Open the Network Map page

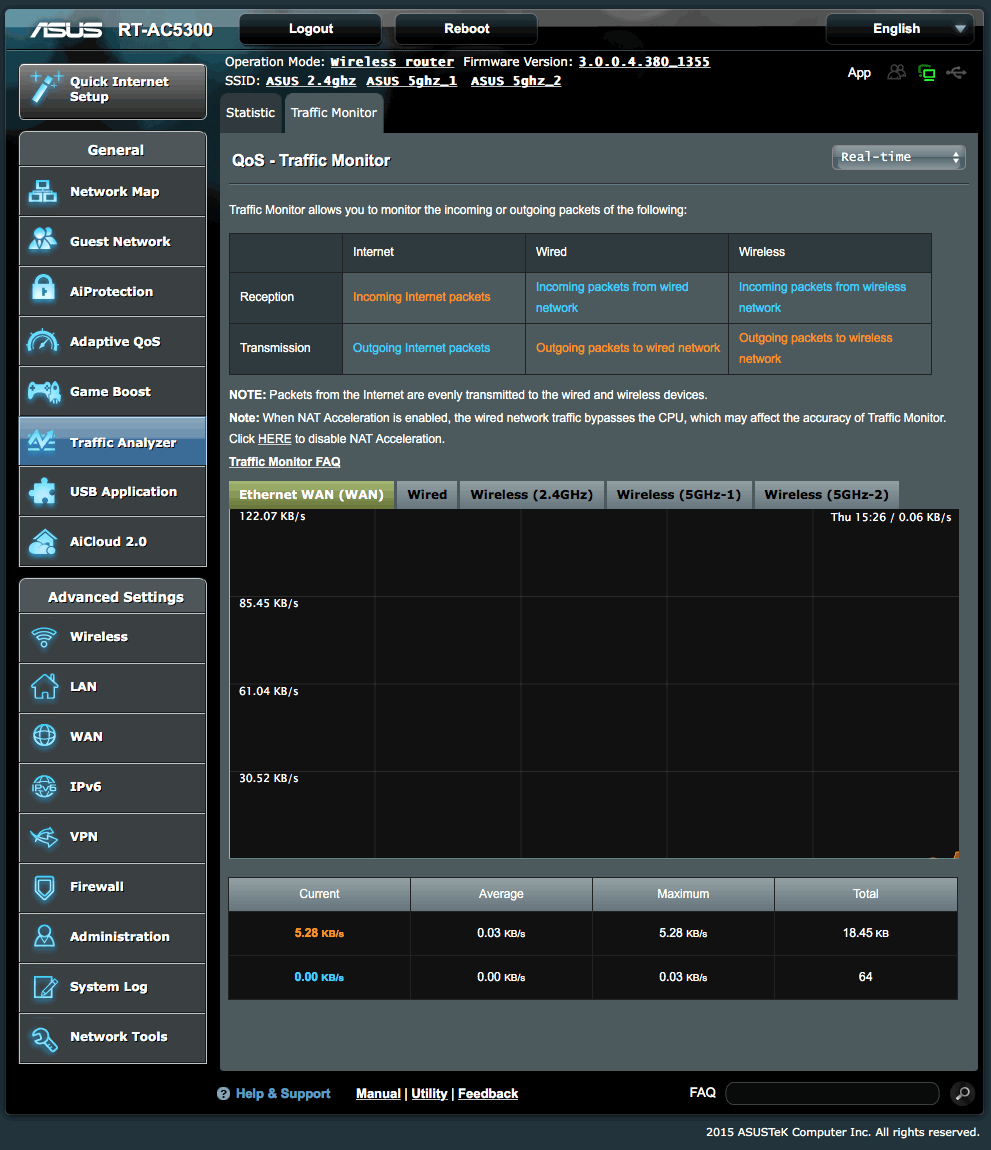point(112,191)
